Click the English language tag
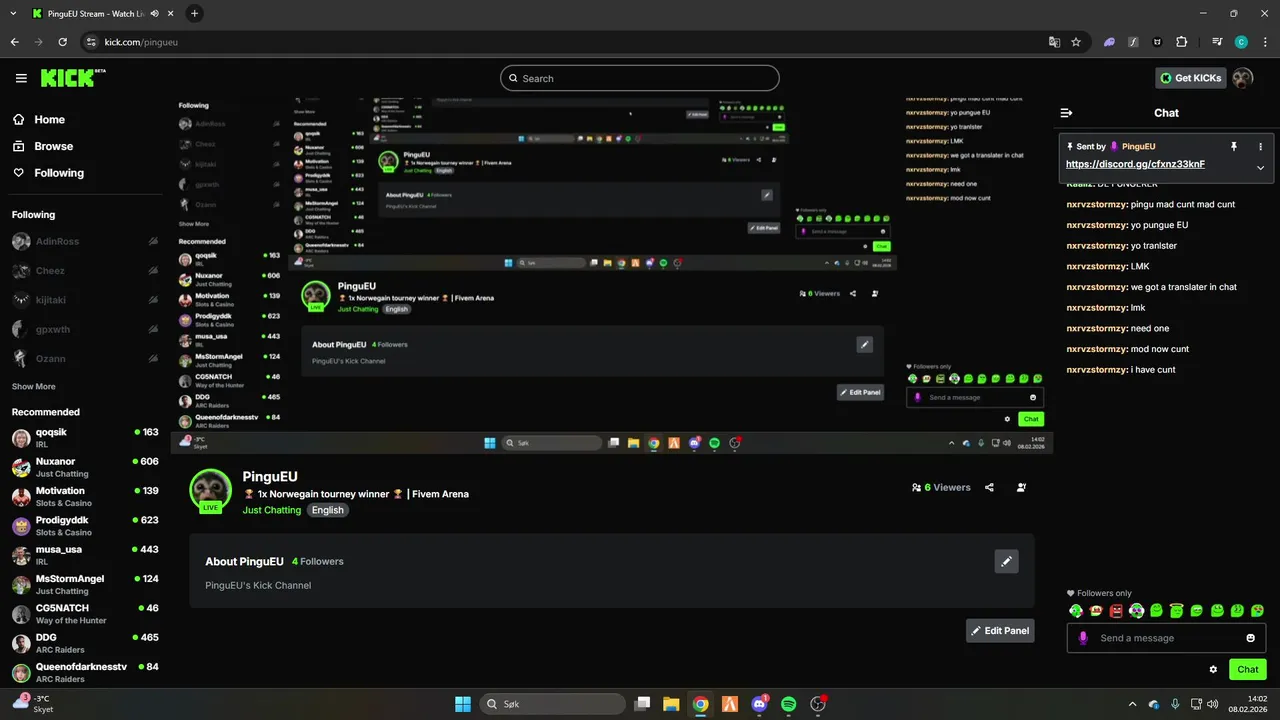Viewport: 1280px width, 720px height. click(x=327, y=510)
